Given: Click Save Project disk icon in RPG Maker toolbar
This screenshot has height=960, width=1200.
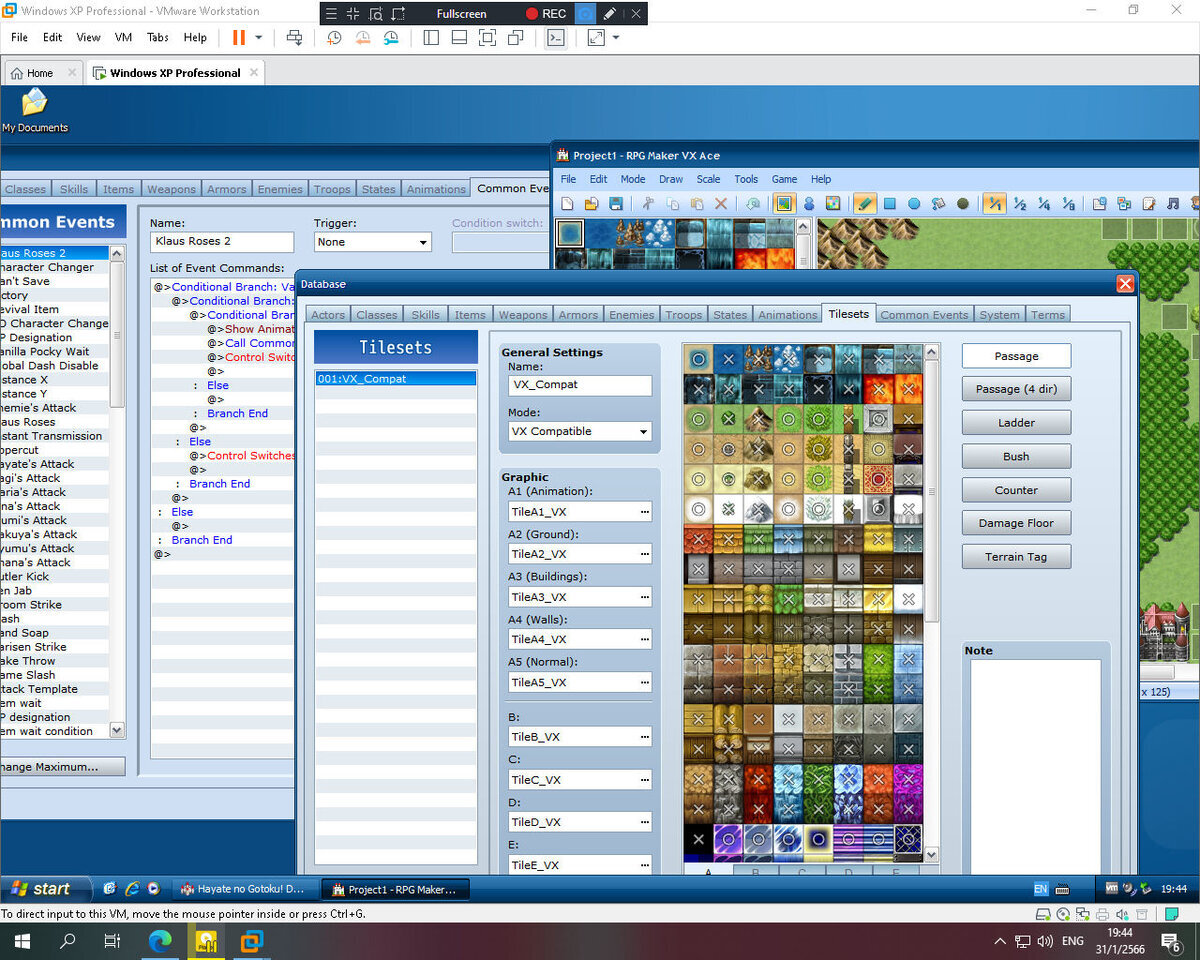Looking at the screenshot, I should click(616, 203).
